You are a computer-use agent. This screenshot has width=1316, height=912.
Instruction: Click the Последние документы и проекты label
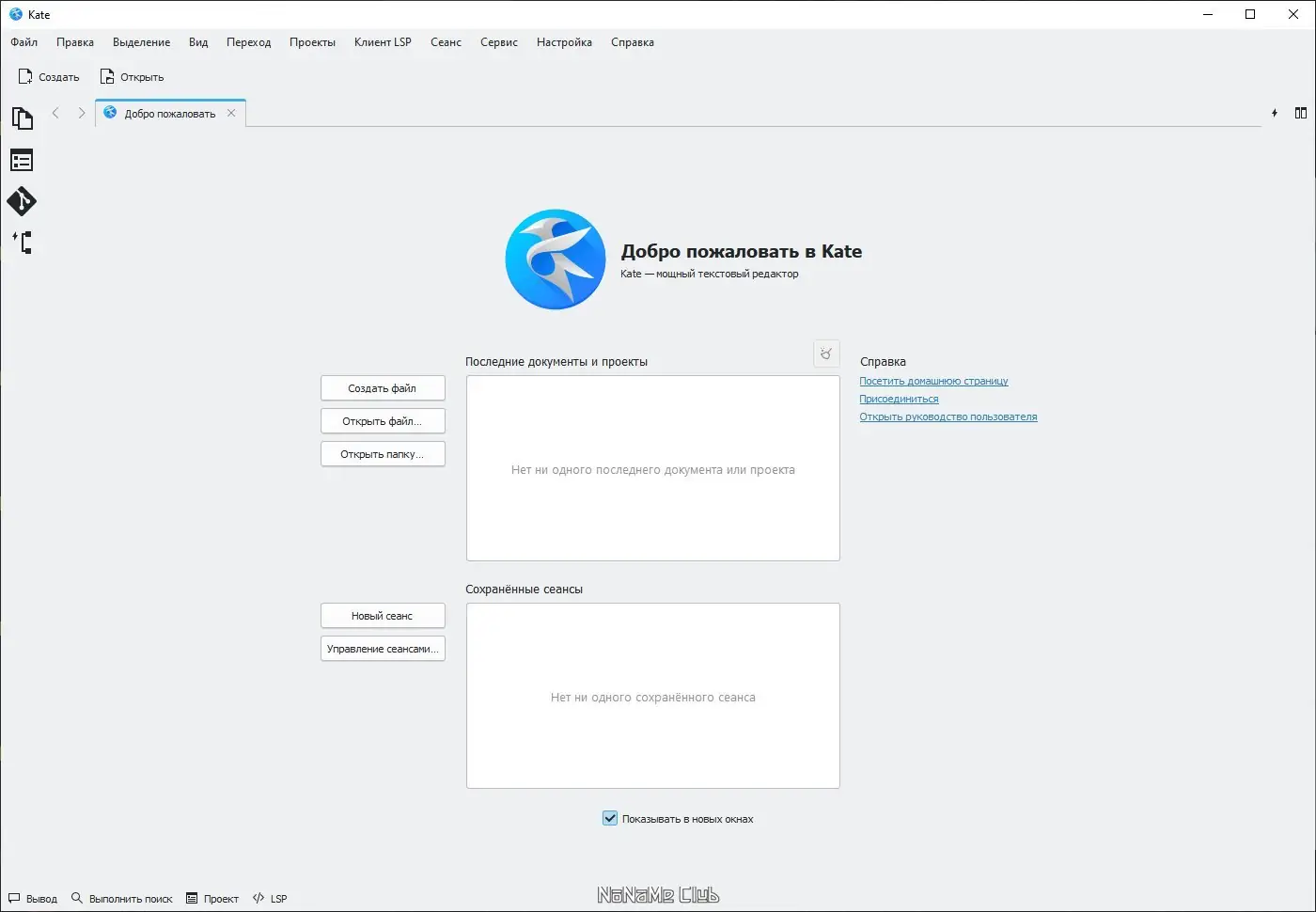pos(556,362)
